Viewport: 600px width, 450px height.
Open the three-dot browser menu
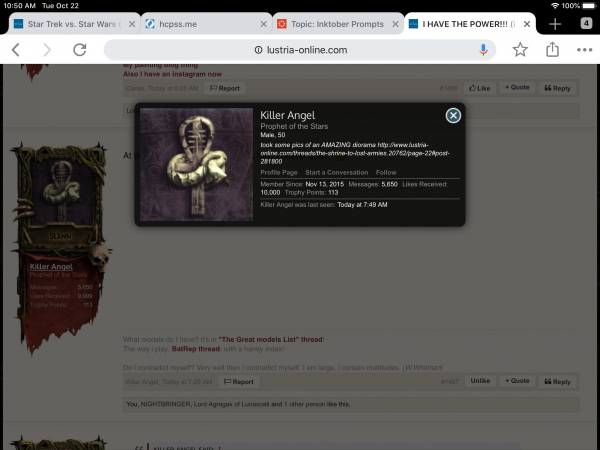[x=584, y=49]
